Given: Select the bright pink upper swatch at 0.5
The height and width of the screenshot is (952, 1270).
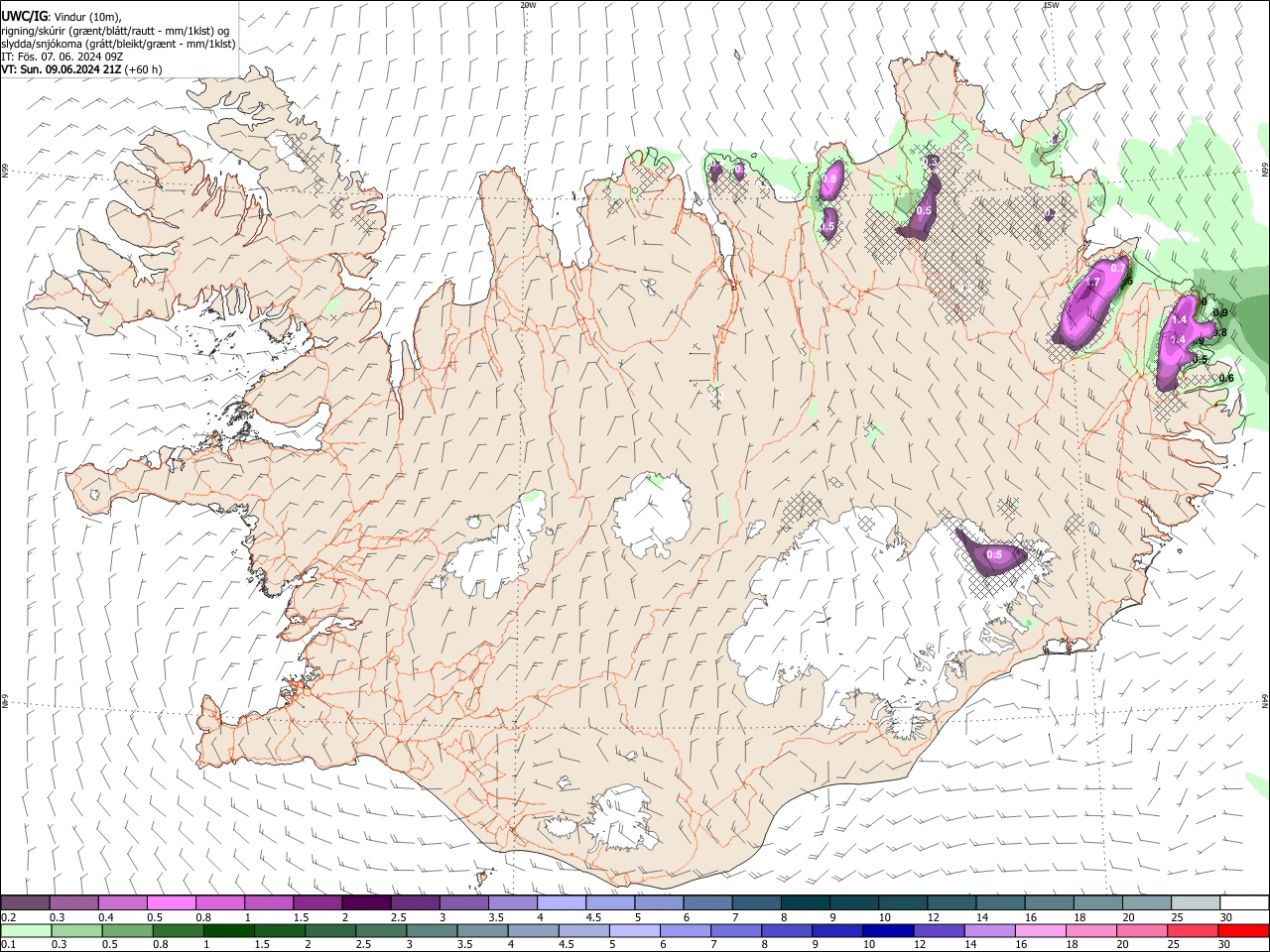Looking at the screenshot, I should [171, 903].
